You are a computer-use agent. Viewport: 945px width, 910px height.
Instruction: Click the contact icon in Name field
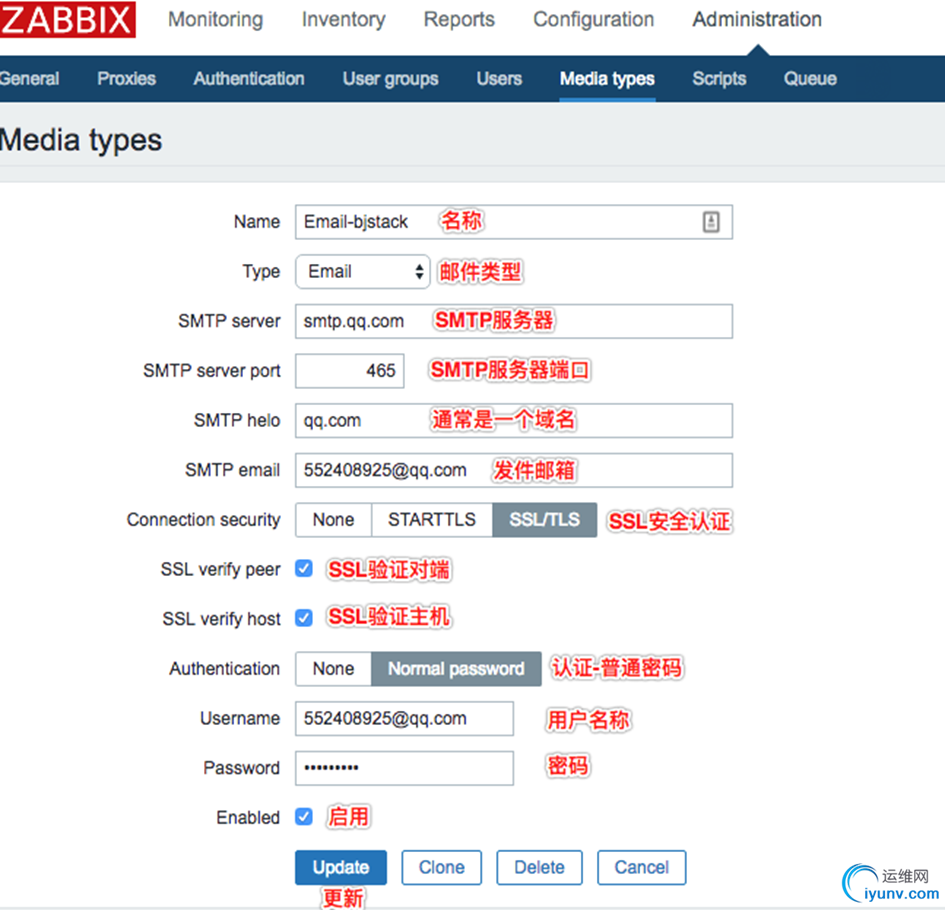coord(711,222)
